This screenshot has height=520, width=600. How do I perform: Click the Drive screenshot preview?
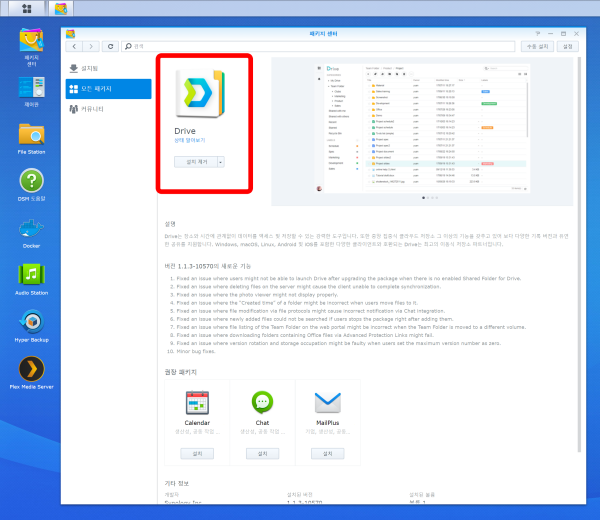tap(422, 127)
